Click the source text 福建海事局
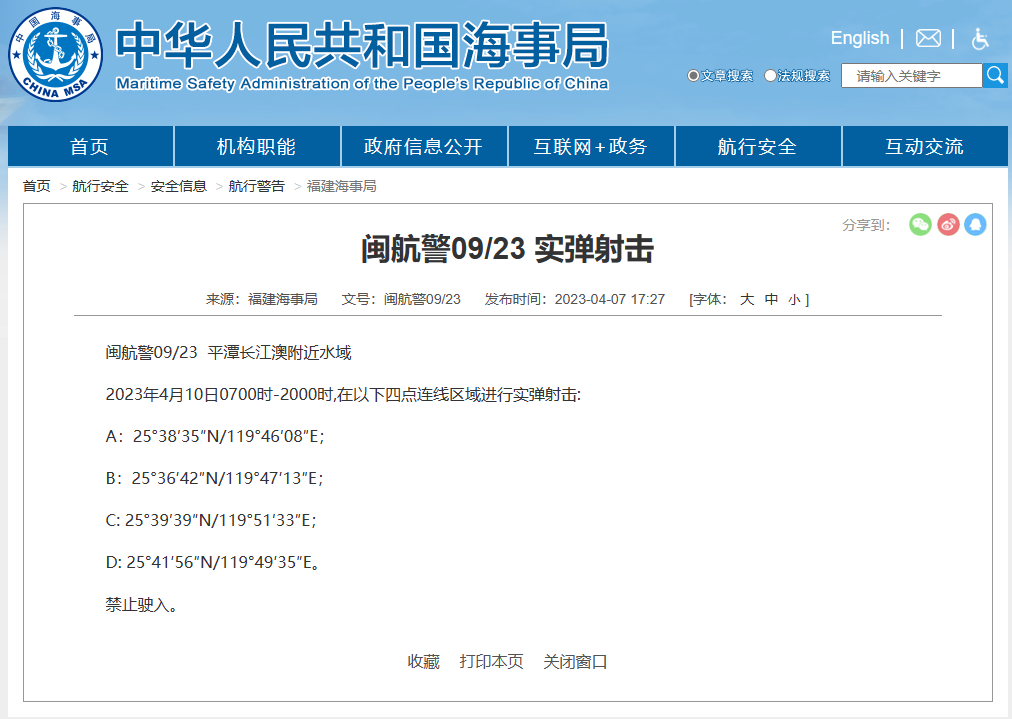Screen dimensions: 1012x719 click(x=283, y=299)
